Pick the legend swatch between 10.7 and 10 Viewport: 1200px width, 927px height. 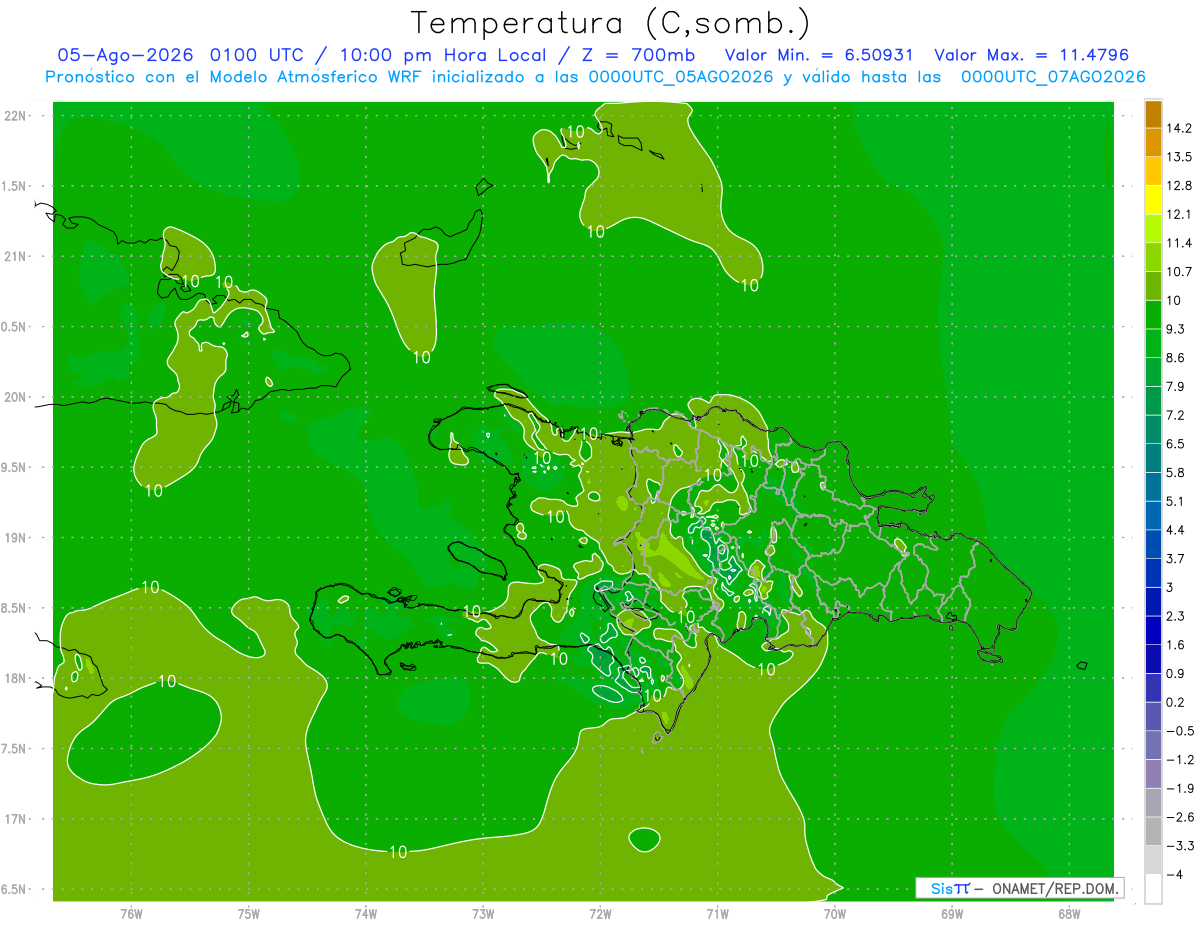pos(1153,286)
